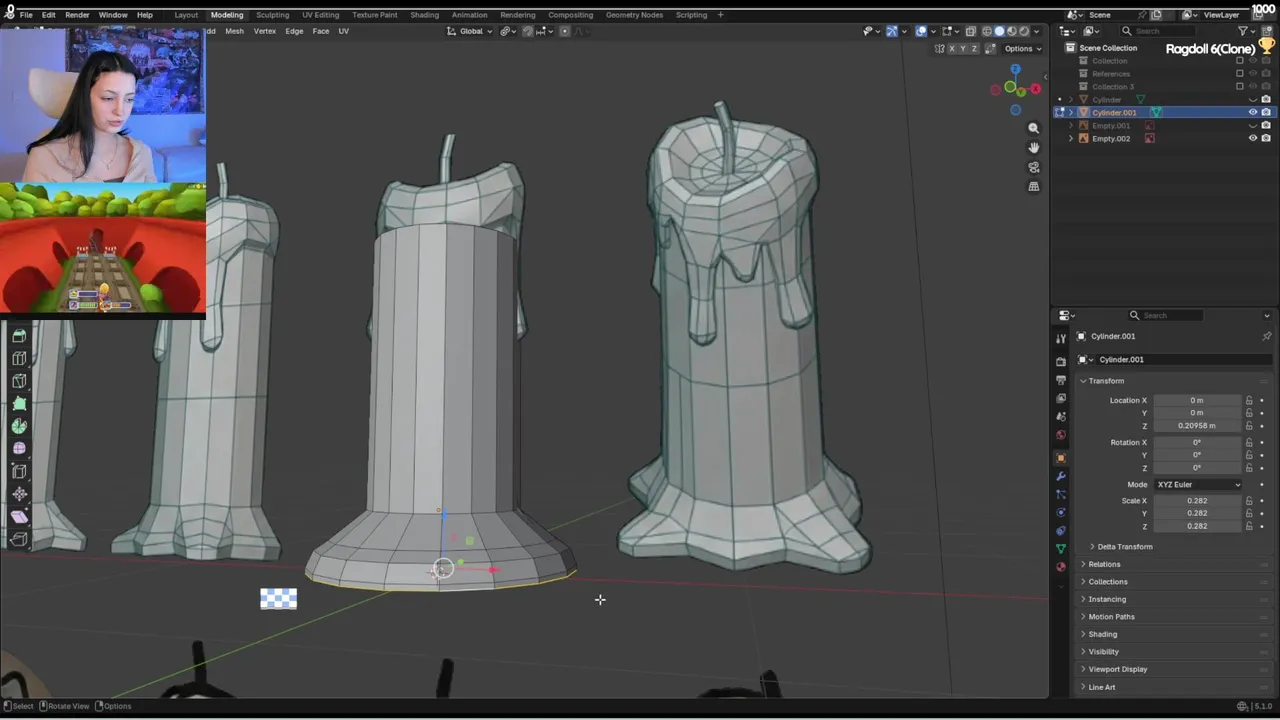Toggle the snapping magnet button
This screenshot has width=1280, height=720.
tap(528, 31)
